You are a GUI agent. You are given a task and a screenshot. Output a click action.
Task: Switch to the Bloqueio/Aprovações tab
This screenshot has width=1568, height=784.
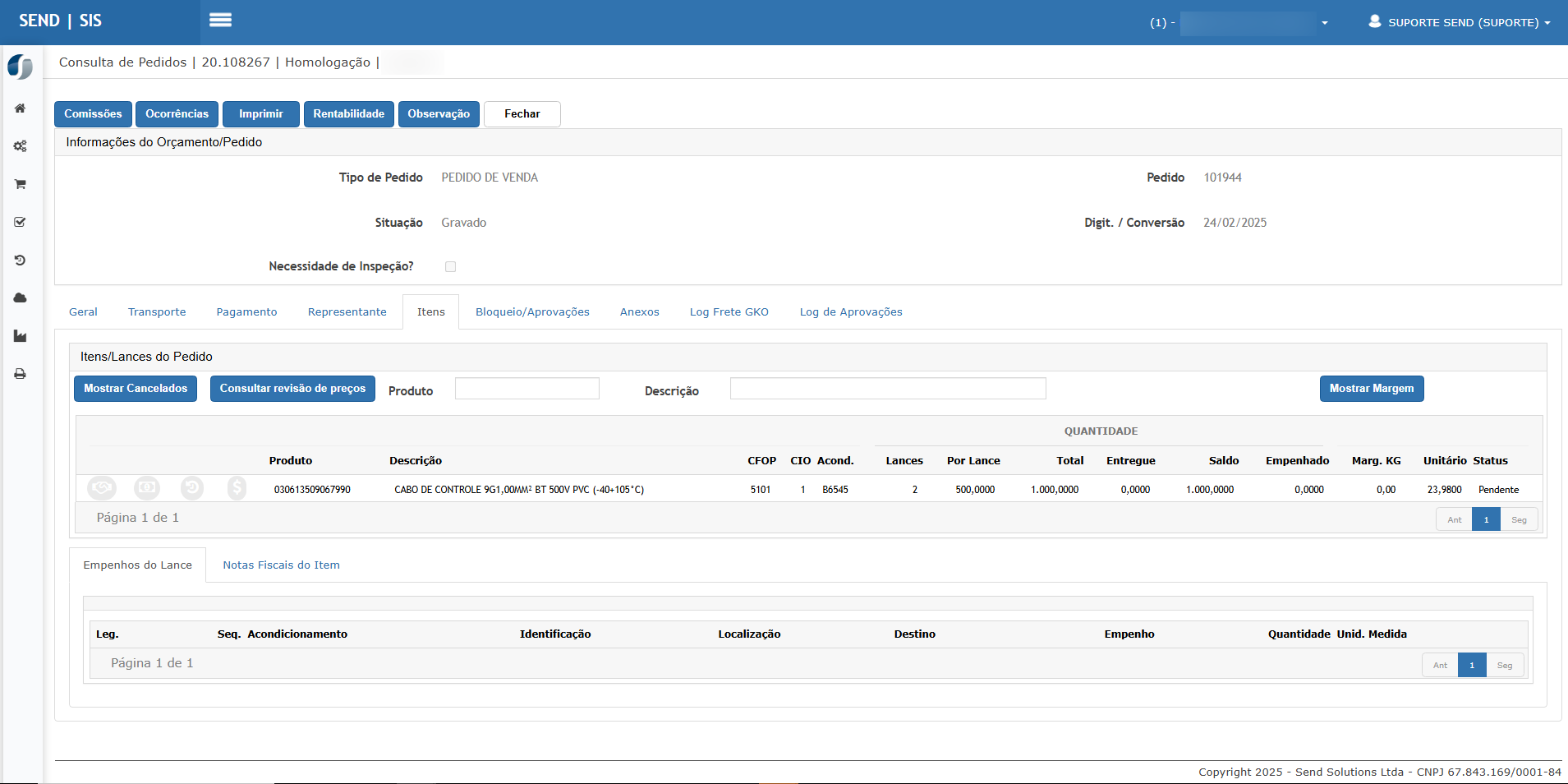[x=532, y=312]
